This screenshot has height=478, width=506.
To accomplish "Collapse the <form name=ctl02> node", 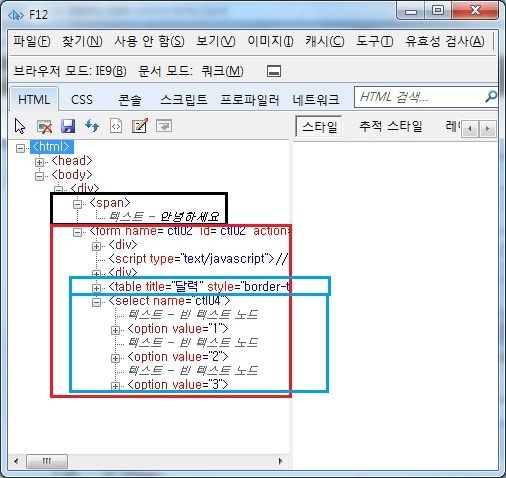I will point(77,232).
